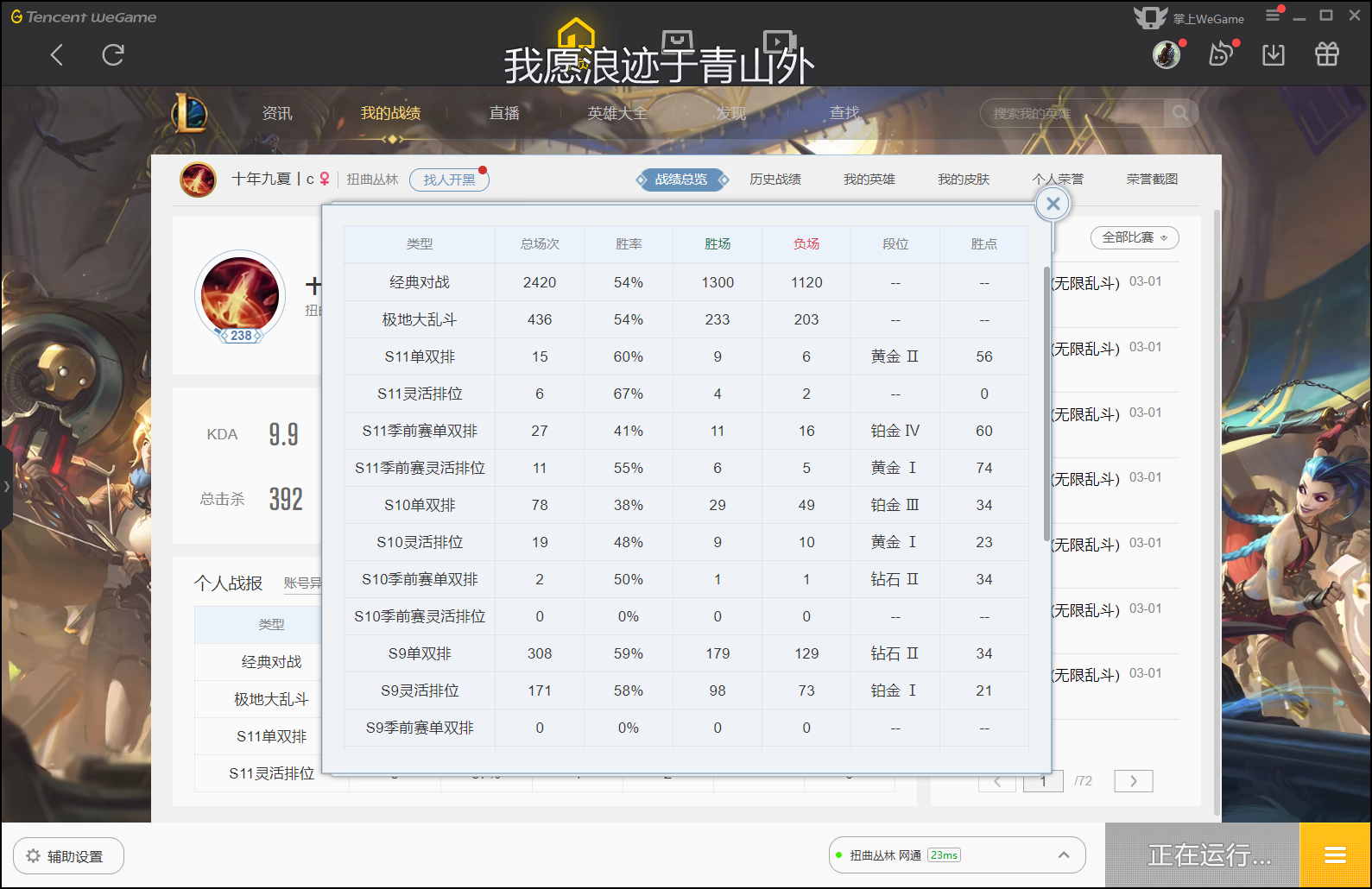Select the S10单双排 row in popup
This screenshot has height=889, width=1372.
[686, 505]
